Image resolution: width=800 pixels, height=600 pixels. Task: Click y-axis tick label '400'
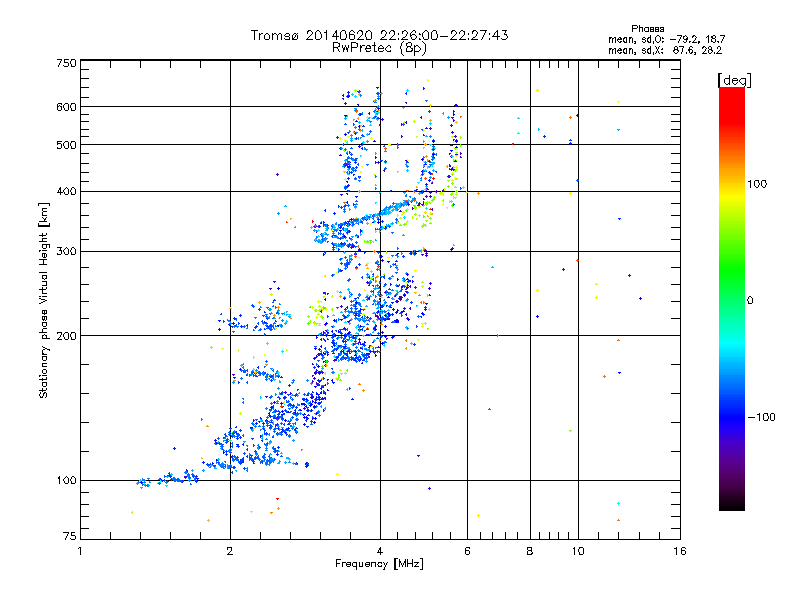point(66,191)
